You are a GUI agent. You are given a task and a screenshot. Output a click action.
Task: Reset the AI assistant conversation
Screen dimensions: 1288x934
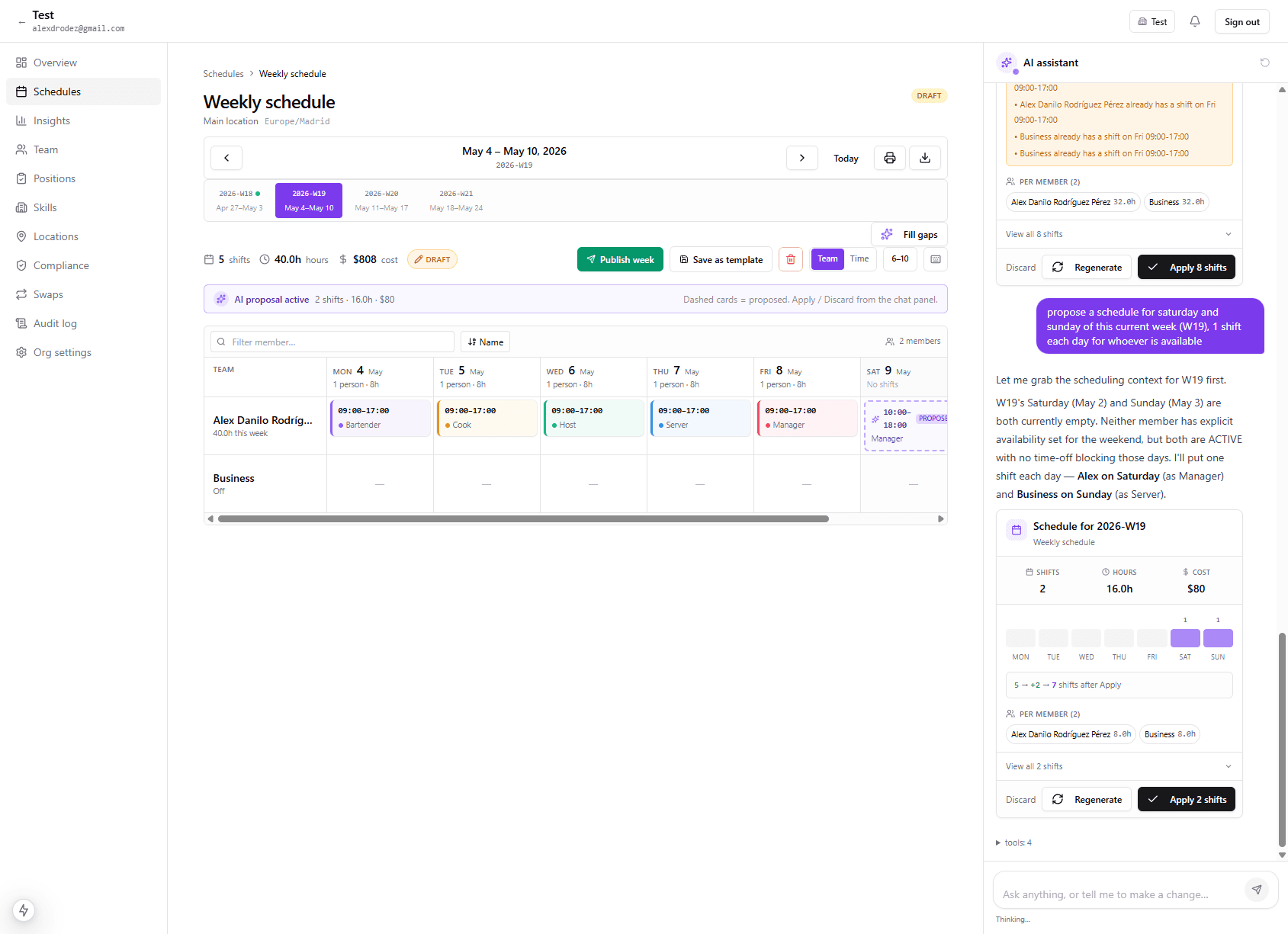1265,63
